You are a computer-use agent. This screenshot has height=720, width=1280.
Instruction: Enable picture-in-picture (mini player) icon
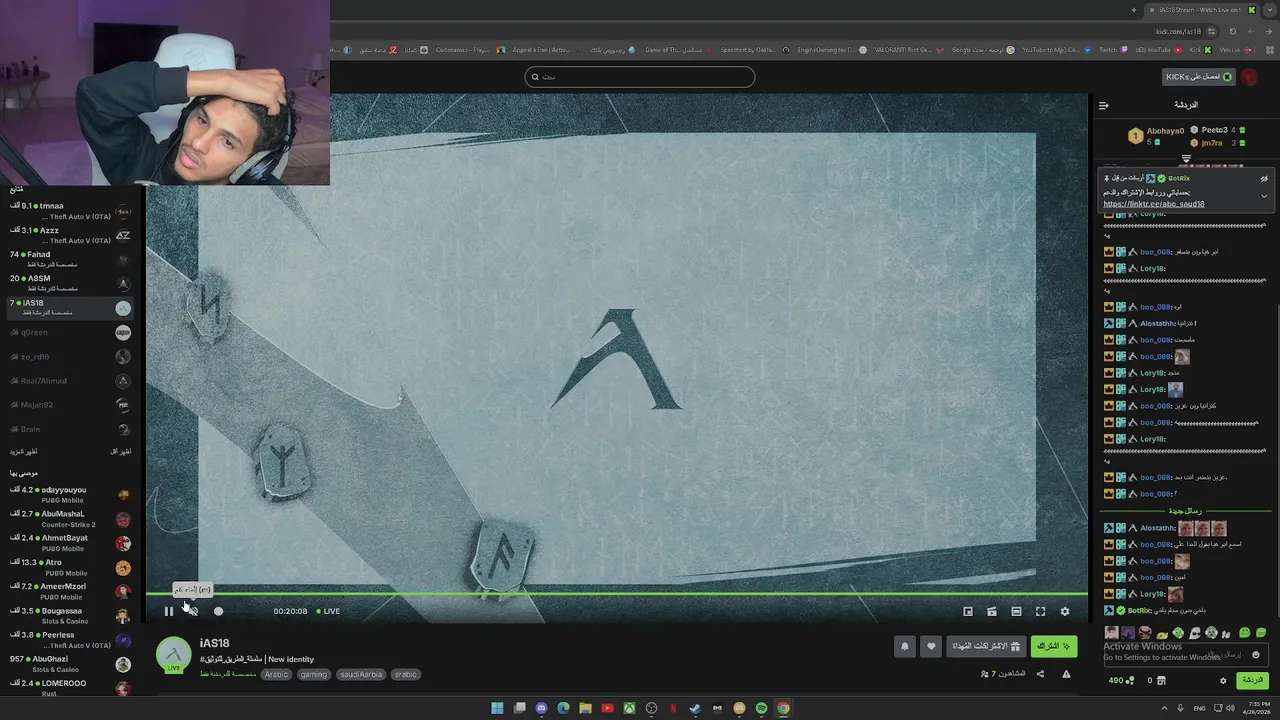coord(968,611)
